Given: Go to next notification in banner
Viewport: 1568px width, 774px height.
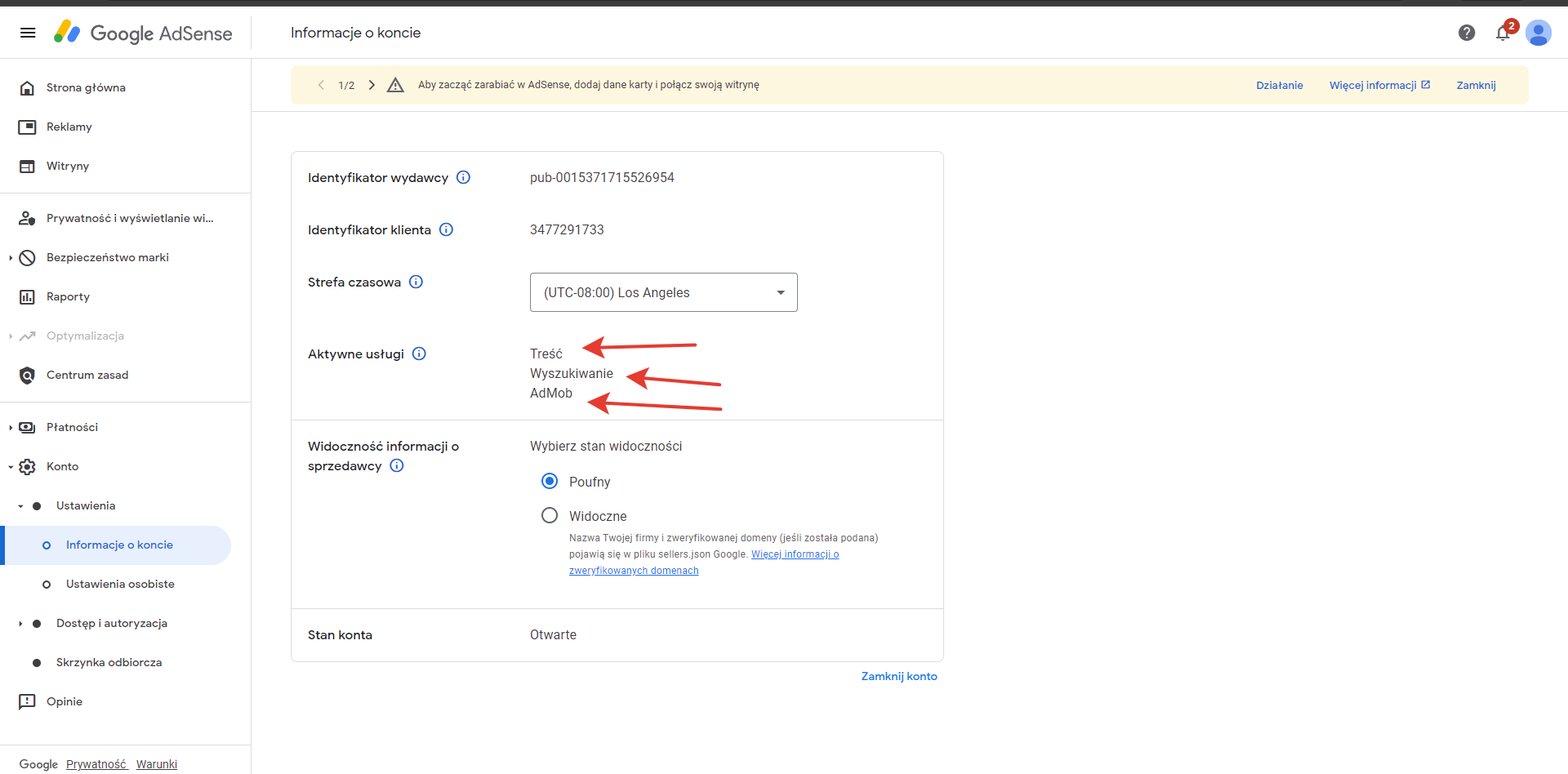Looking at the screenshot, I should point(372,85).
